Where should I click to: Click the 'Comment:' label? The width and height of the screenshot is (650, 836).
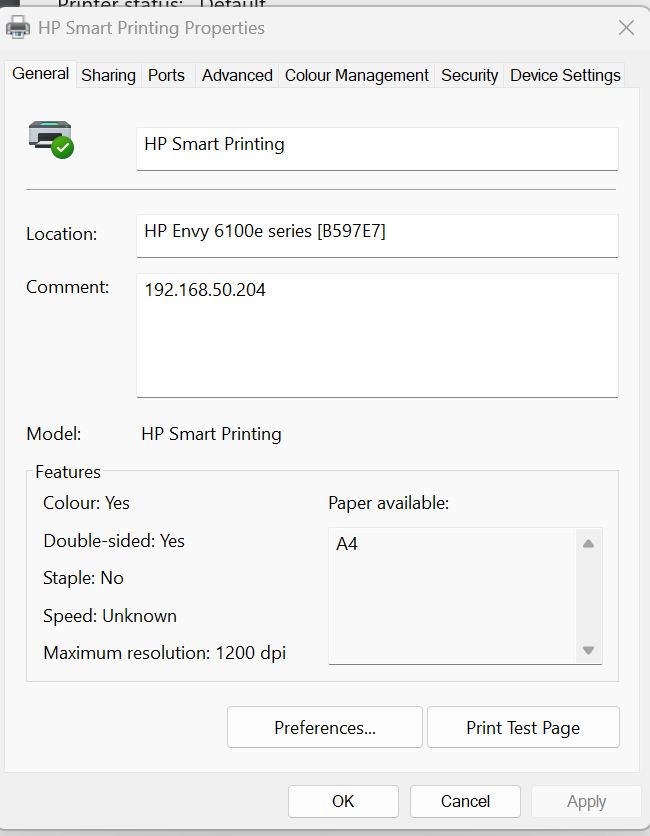(x=67, y=287)
